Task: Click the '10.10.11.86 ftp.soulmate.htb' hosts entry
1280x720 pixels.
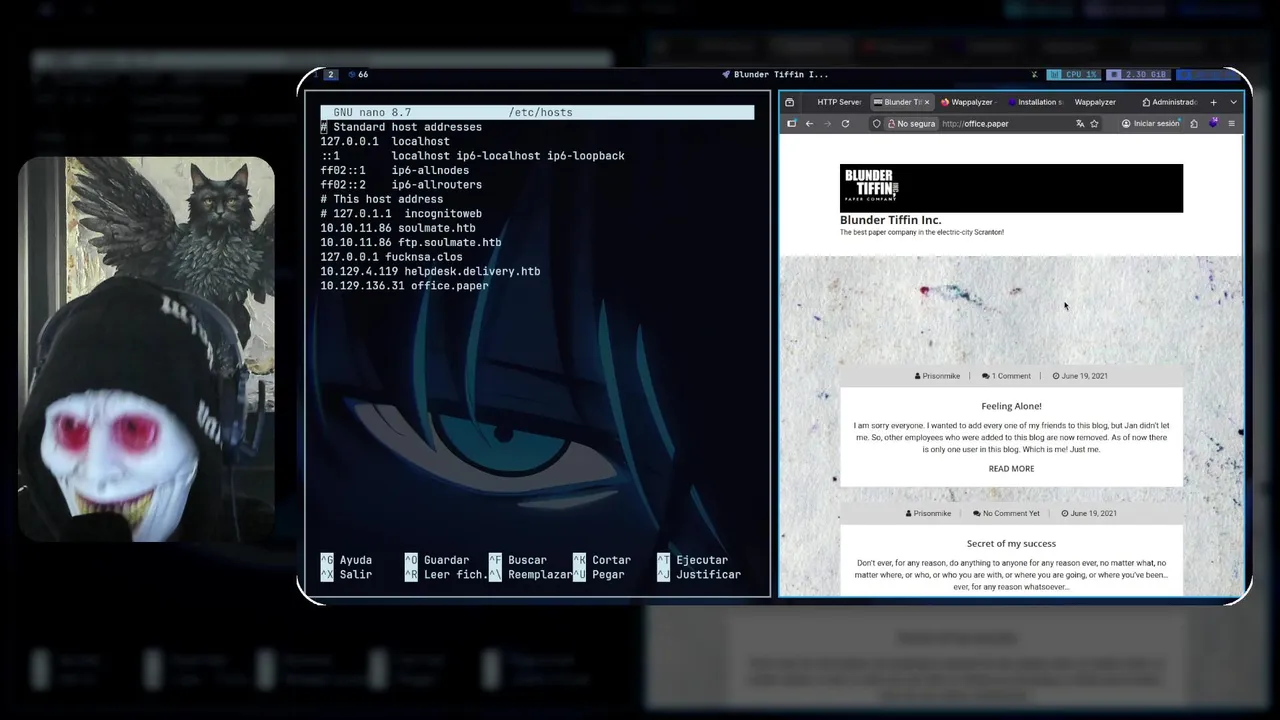Action: pyautogui.click(x=411, y=242)
